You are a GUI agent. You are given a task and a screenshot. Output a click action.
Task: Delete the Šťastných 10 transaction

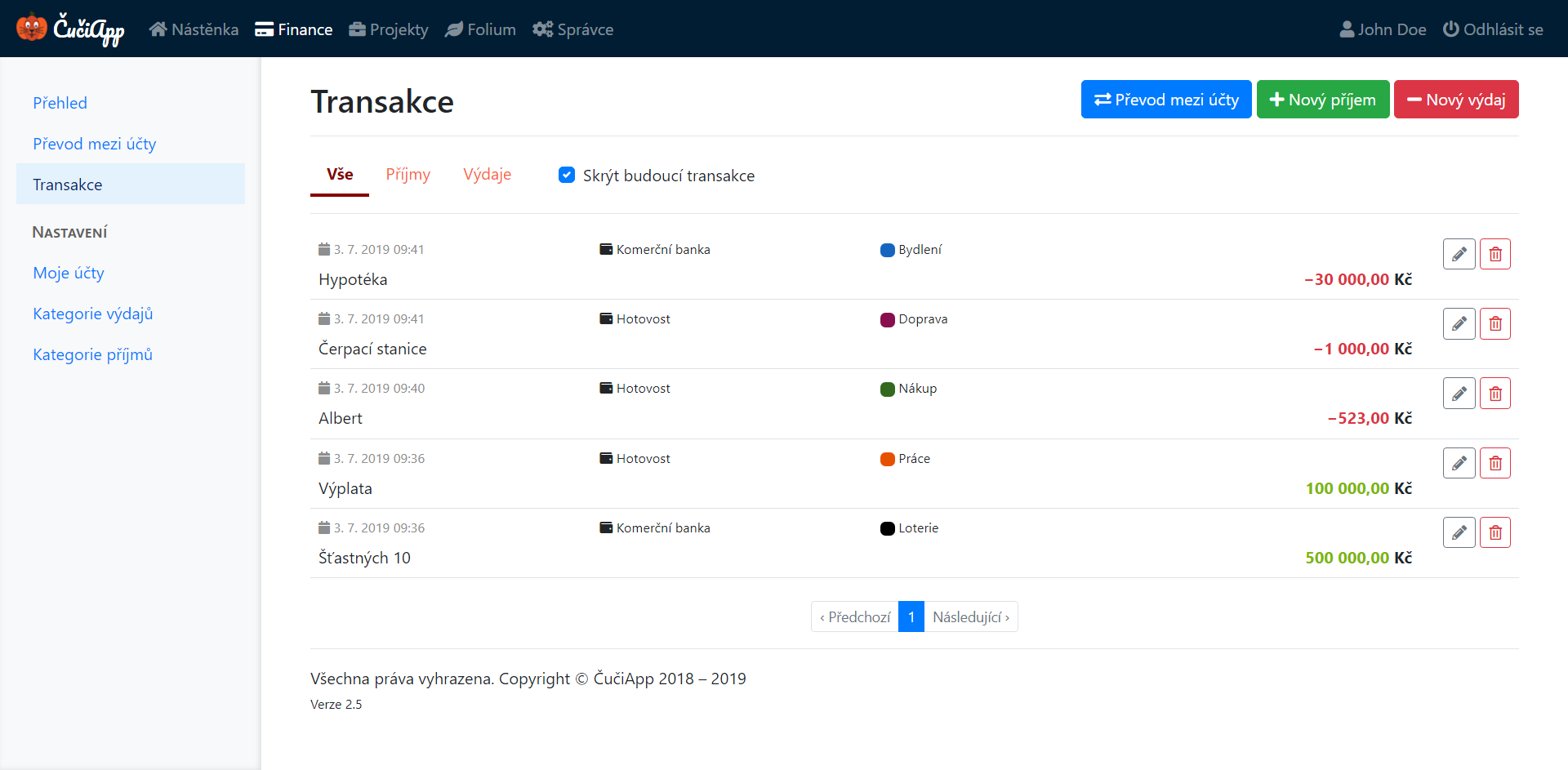pyautogui.click(x=1494, y=532)
